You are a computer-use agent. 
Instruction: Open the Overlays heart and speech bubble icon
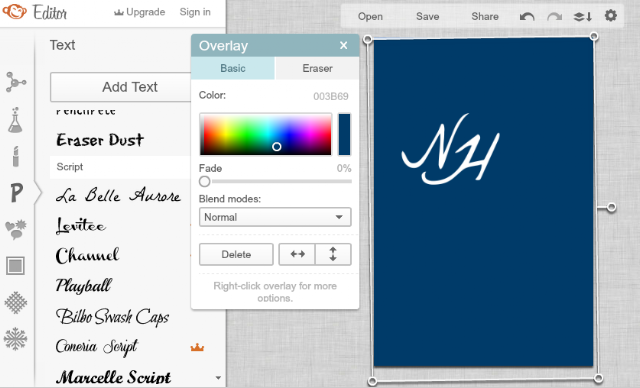pyautogui.click(x=16, y=229)
